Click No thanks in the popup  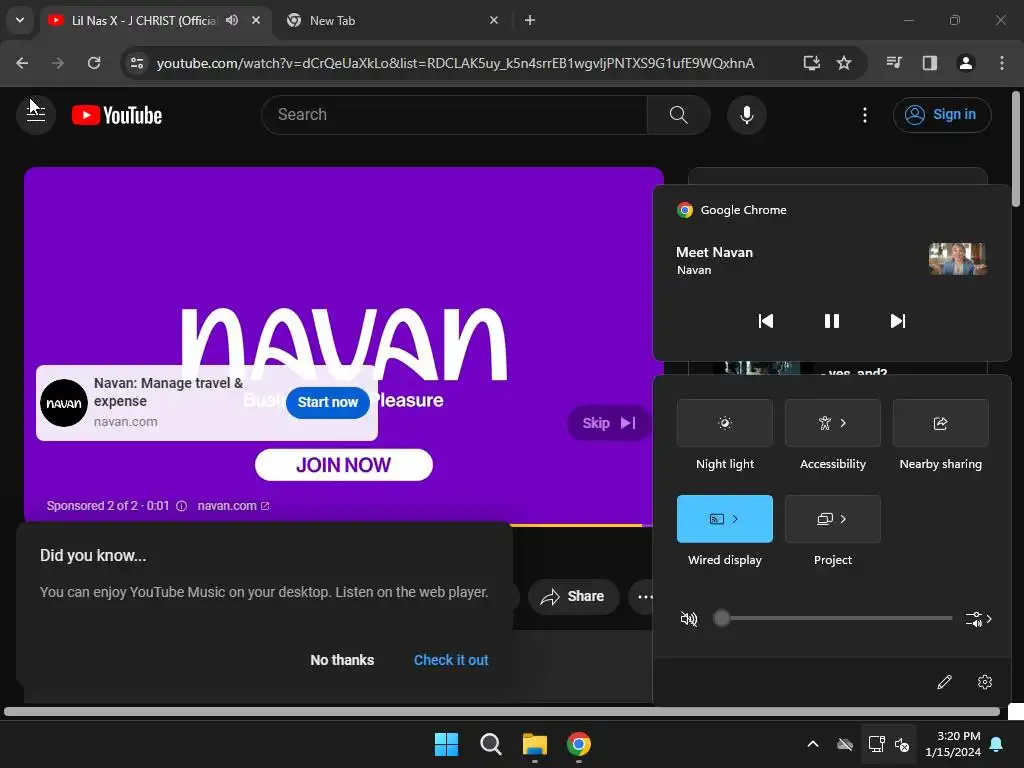tap(342, 660)
